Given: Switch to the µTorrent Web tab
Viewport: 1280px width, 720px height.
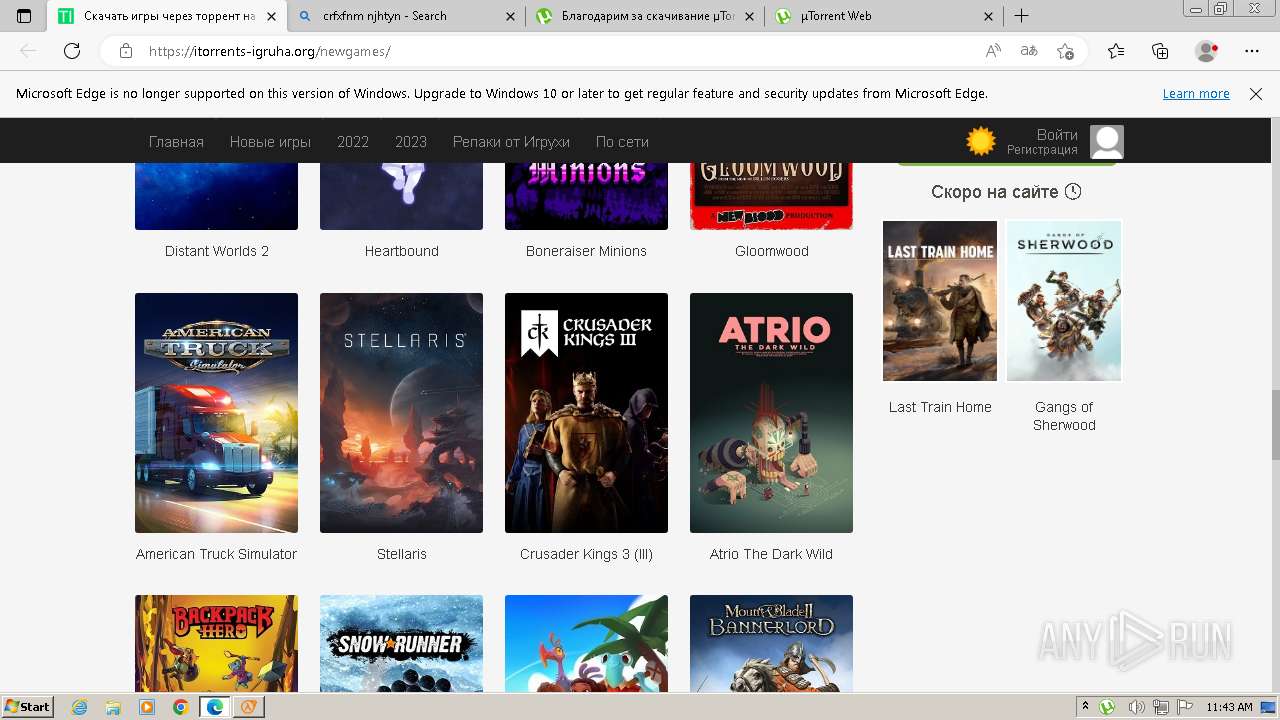Looking at the screenshot, I should pos(884,16).
